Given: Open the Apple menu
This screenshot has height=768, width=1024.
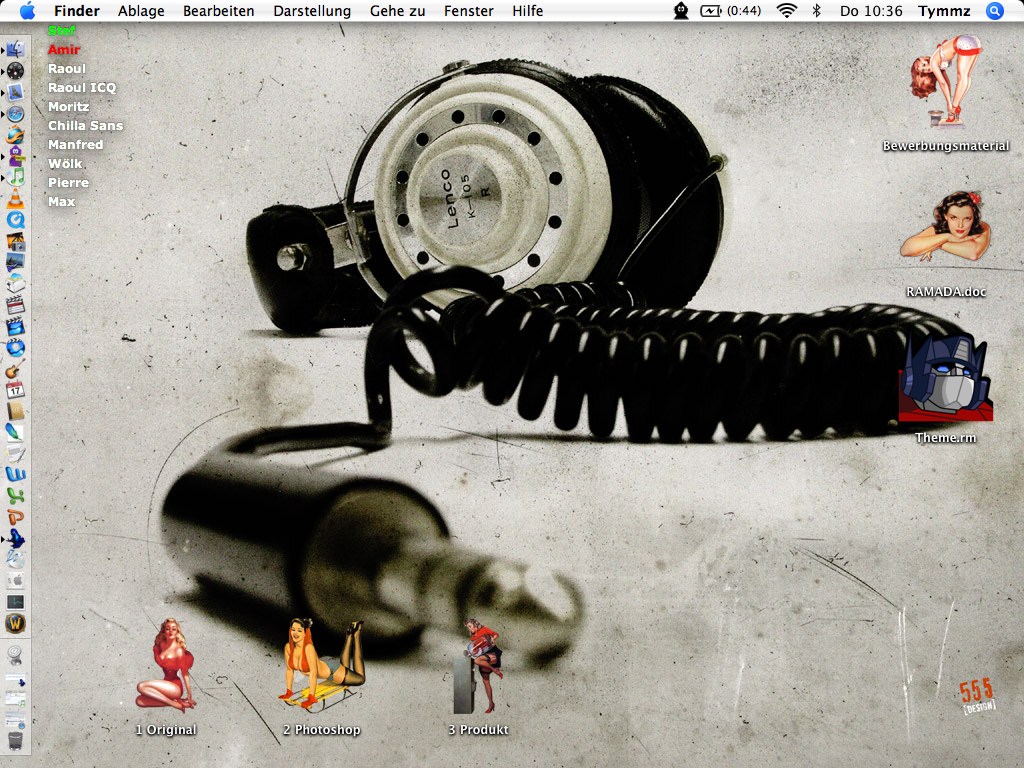Looking at the screenshot, I should [27, 10].
